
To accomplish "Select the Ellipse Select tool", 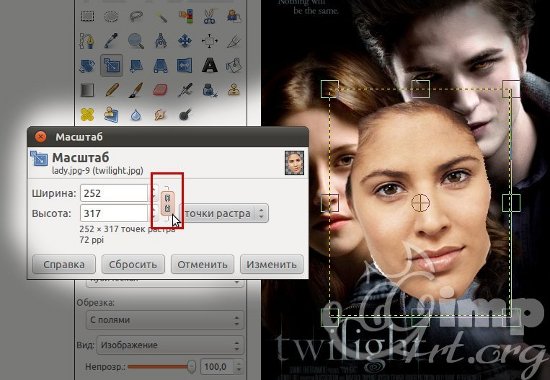I will coord(111,16).
